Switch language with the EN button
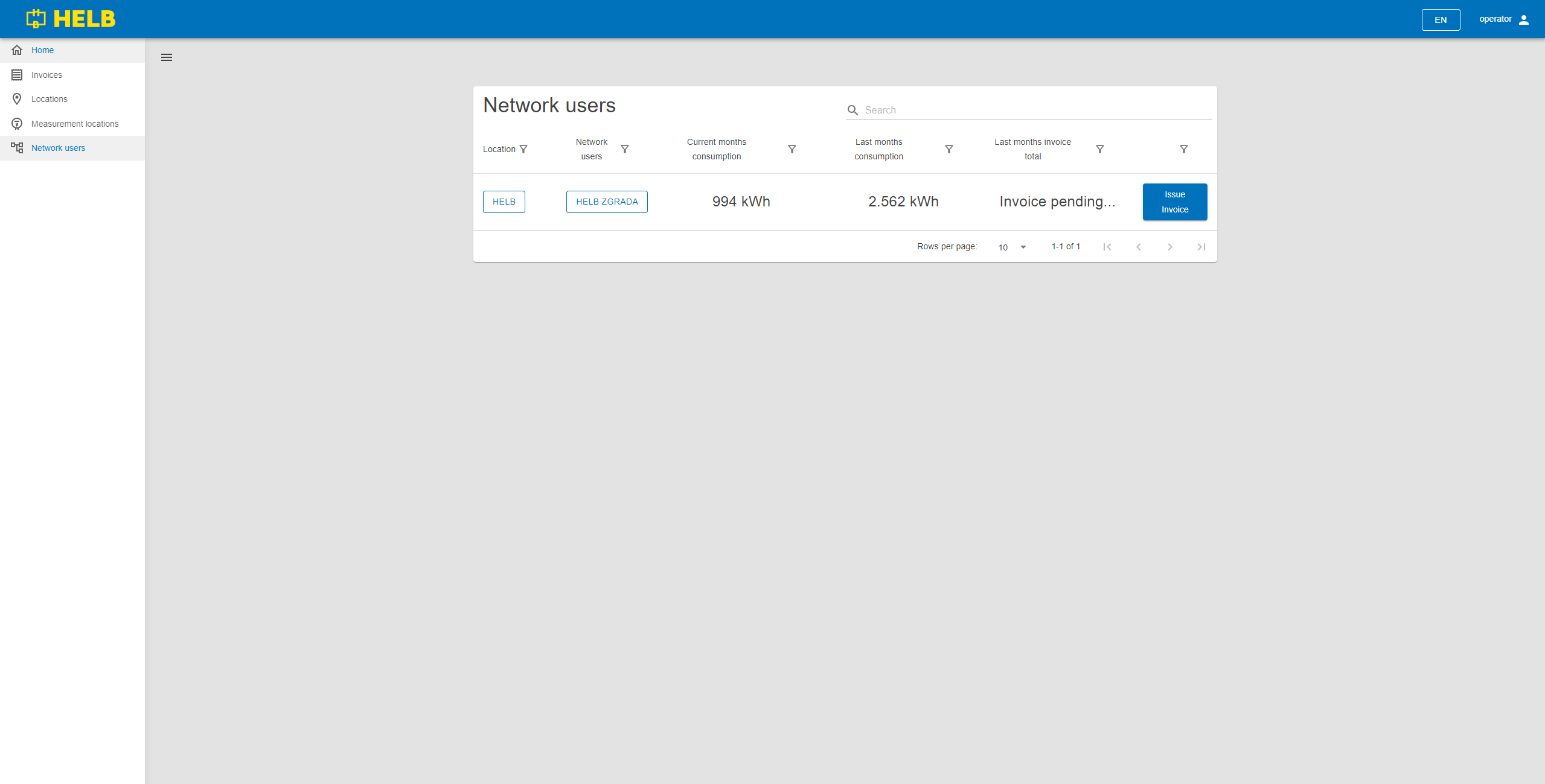This screenshot has width=1545, height=784. (x=1441, y=19)
